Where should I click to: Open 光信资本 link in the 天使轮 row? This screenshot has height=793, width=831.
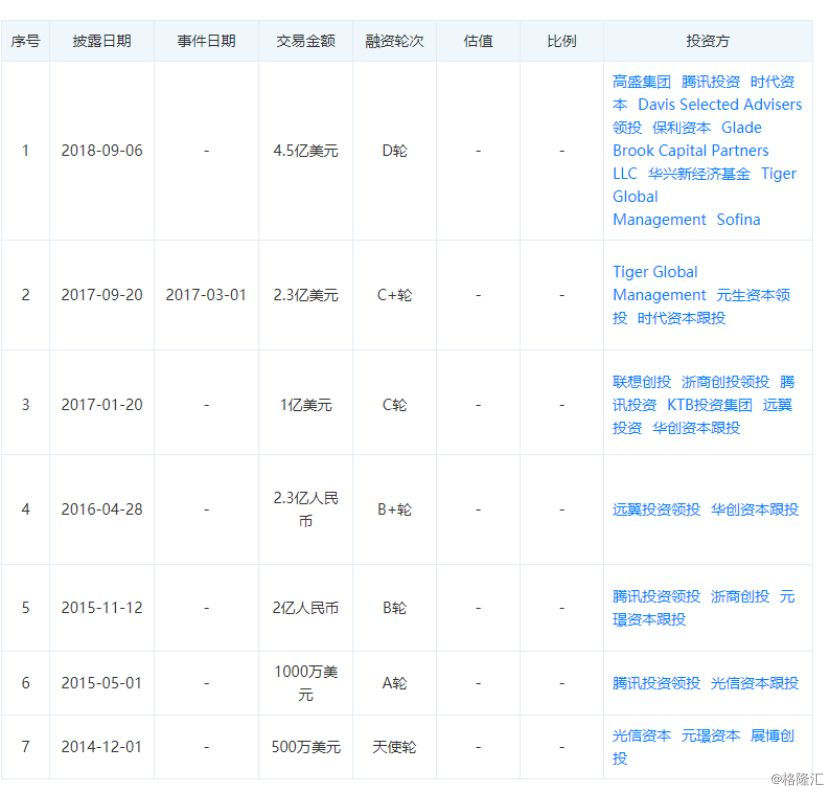tap(641, 736)
